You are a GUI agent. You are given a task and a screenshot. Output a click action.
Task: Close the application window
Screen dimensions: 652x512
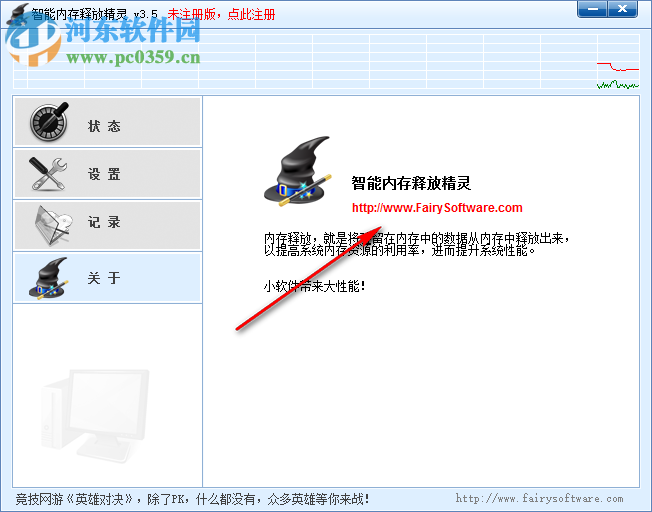pyautogui.click(x=622, y=9)
